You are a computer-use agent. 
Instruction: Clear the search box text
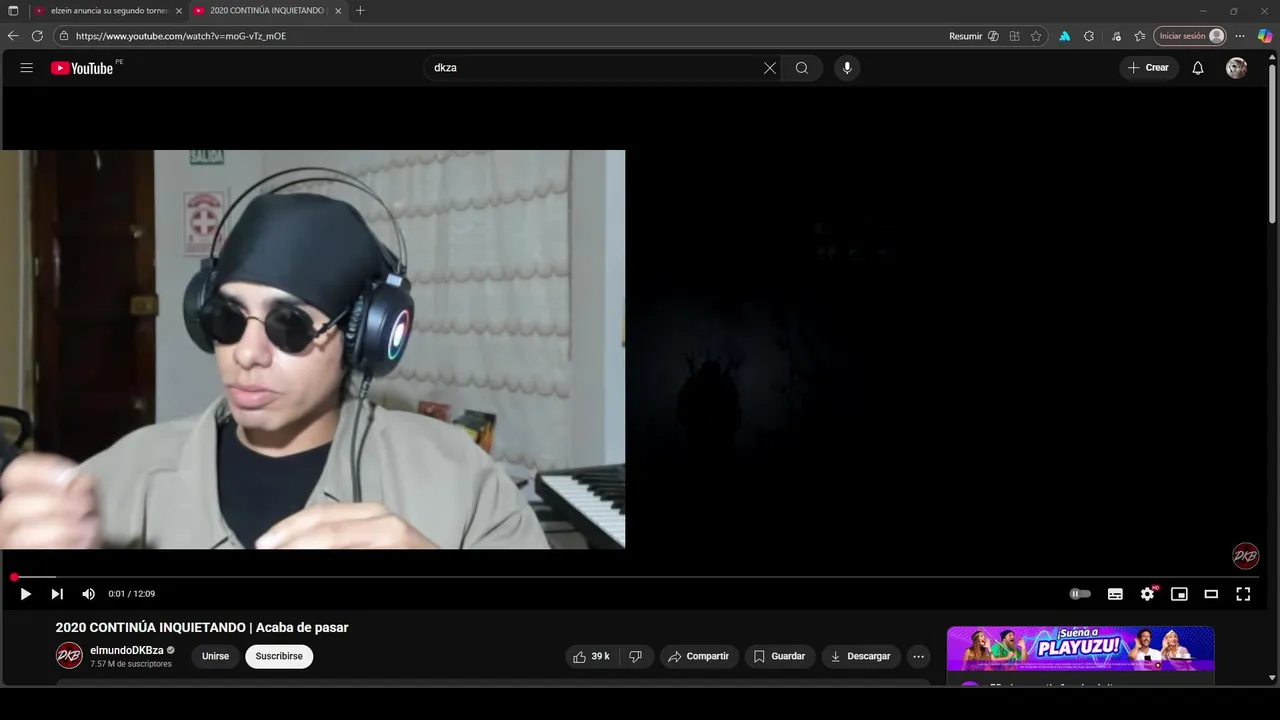pyautogui.click(x=770, y=68)
